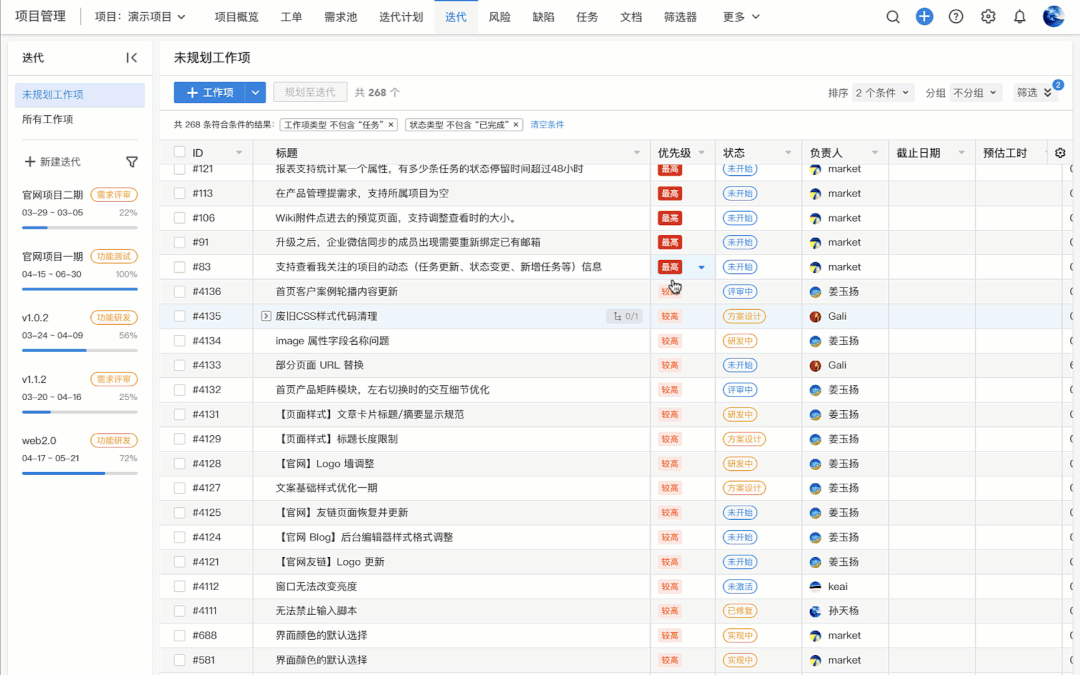Viewport: 1080px width, 675px height.
Task: Open the notifications bell icon
Action: 1019,16
